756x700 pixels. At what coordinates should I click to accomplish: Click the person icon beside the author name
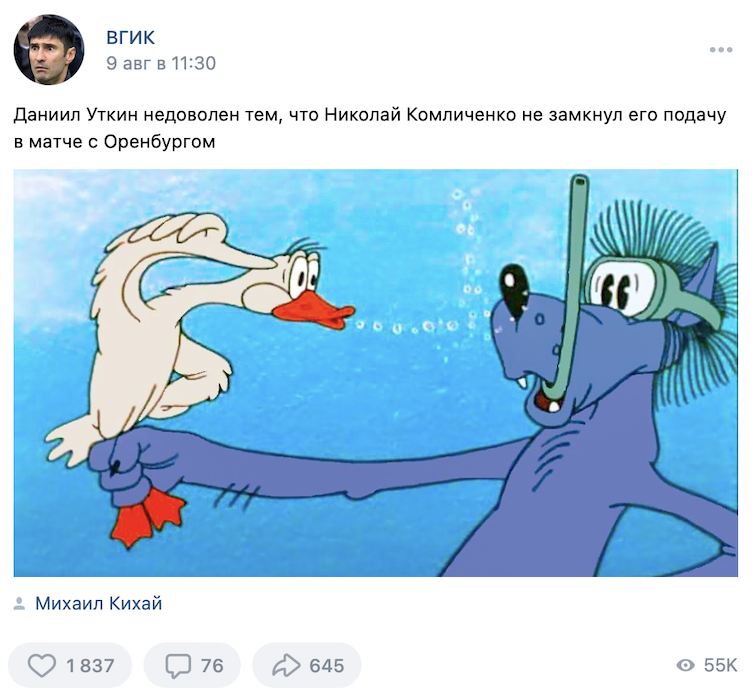point(19,604)
